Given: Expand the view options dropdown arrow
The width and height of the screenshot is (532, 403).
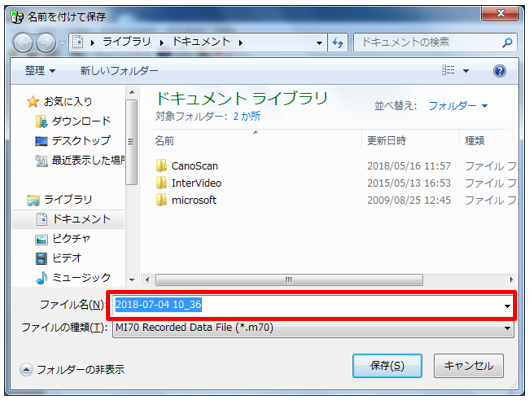Looking at the screenshot, I should 466,71.
